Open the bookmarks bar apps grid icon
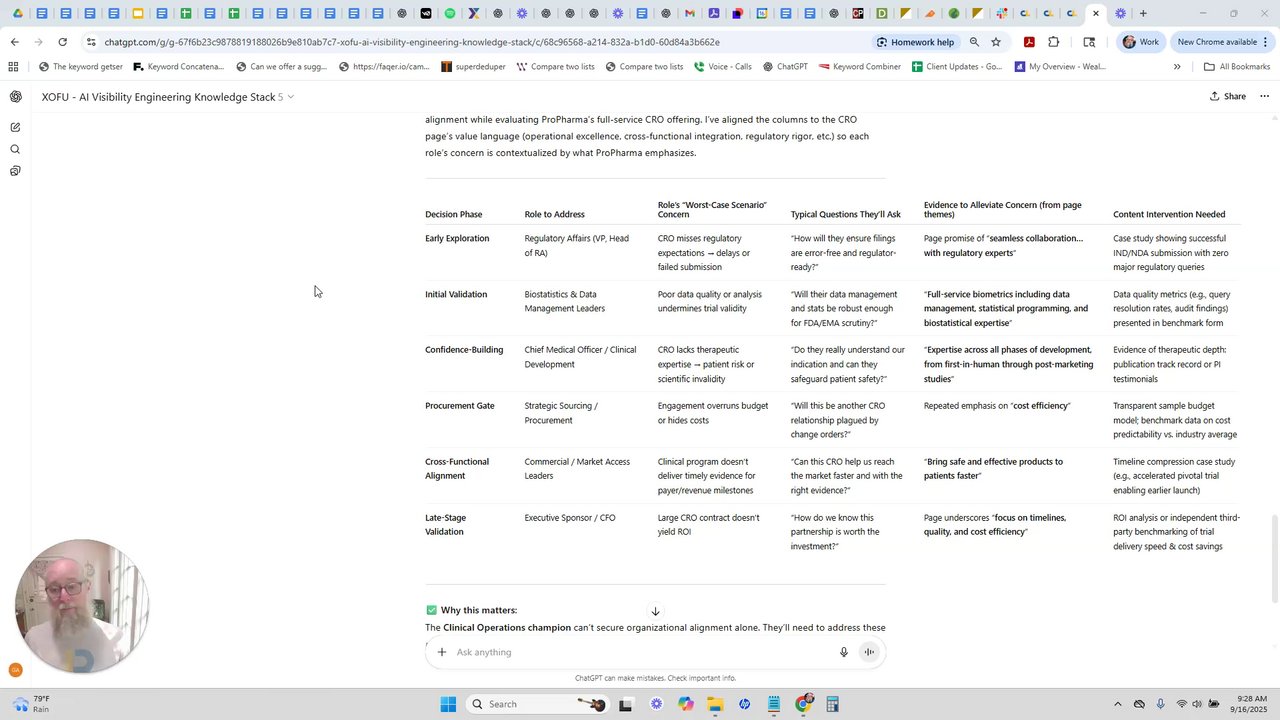 (x=13, y=67)
